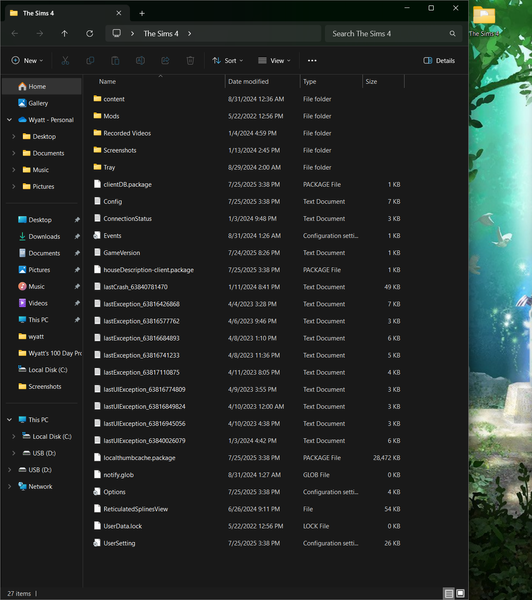532x600 pixels.
Task: Select the Events configuration file icon
Action: (97, 235)
